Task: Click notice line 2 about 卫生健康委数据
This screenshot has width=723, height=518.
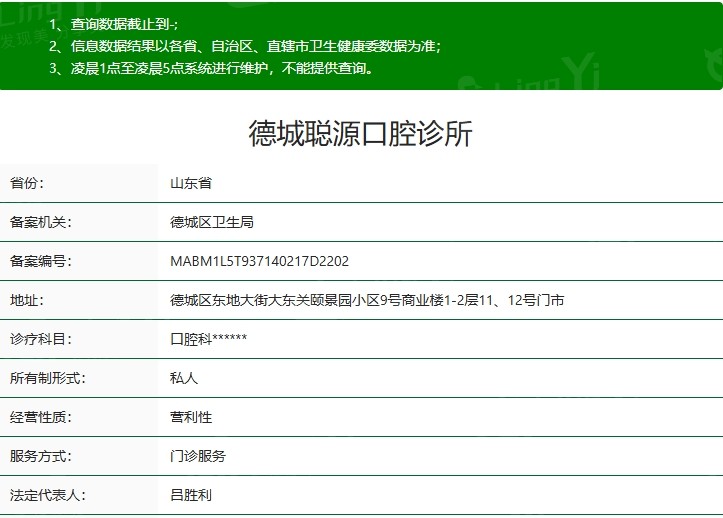Action: [x=245, y=46]
